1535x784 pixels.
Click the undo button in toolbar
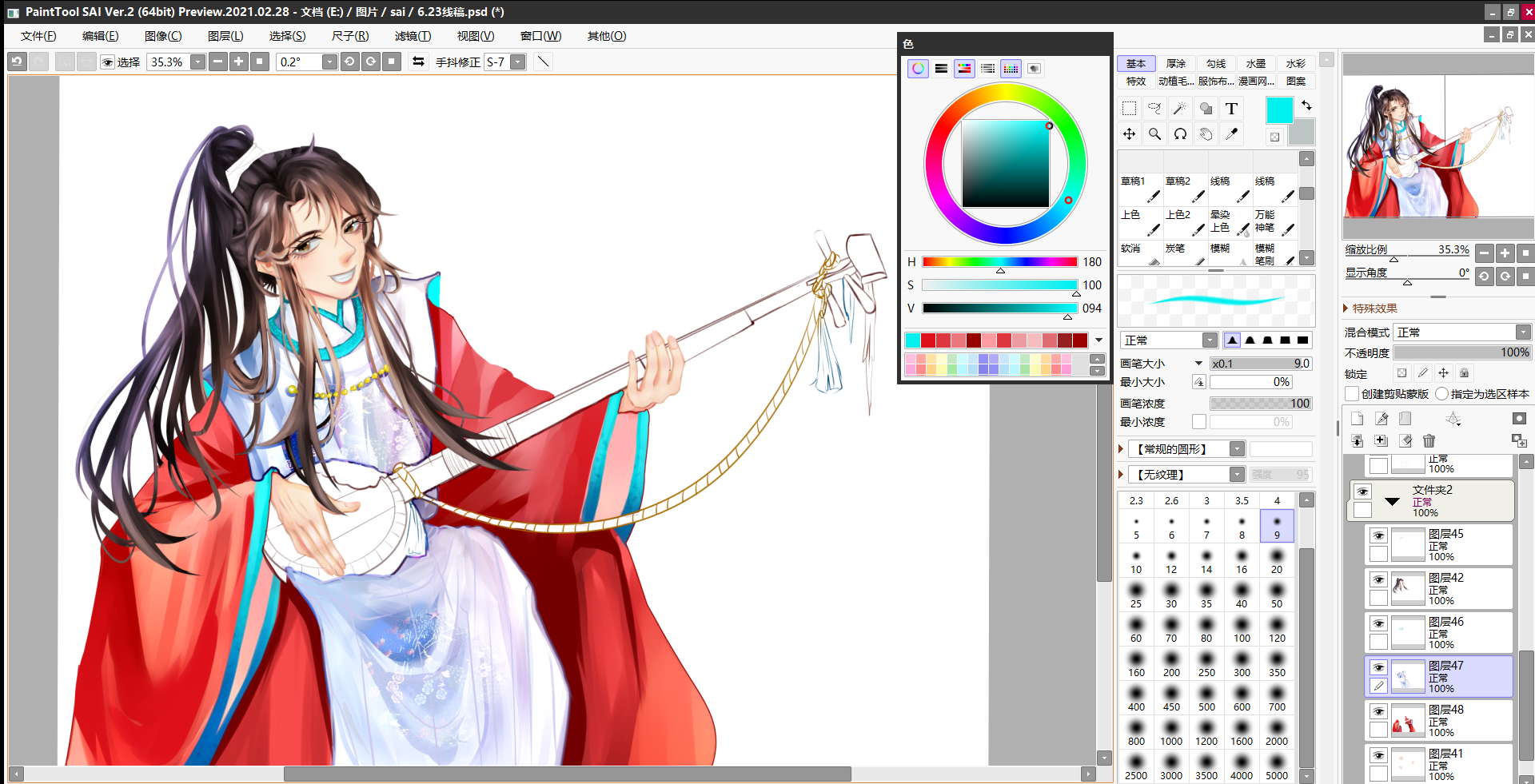(18, 62)
